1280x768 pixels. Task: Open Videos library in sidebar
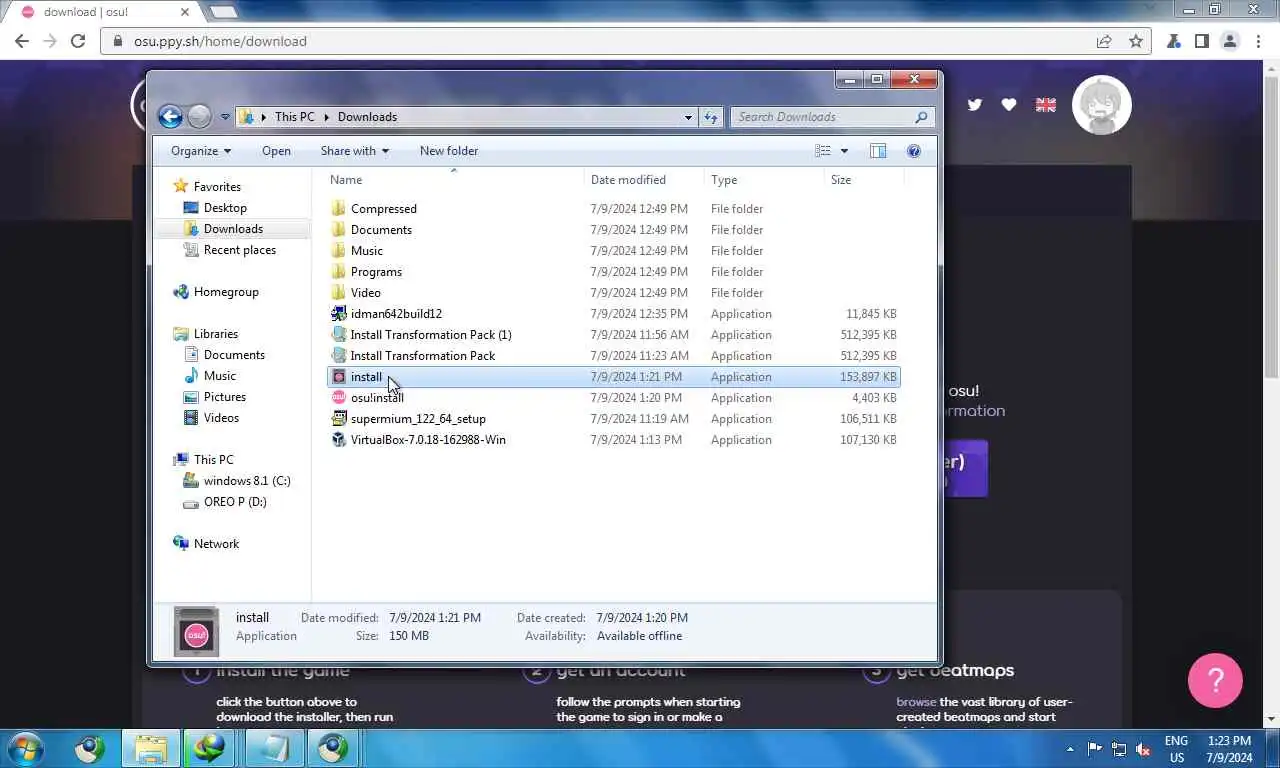221,418
